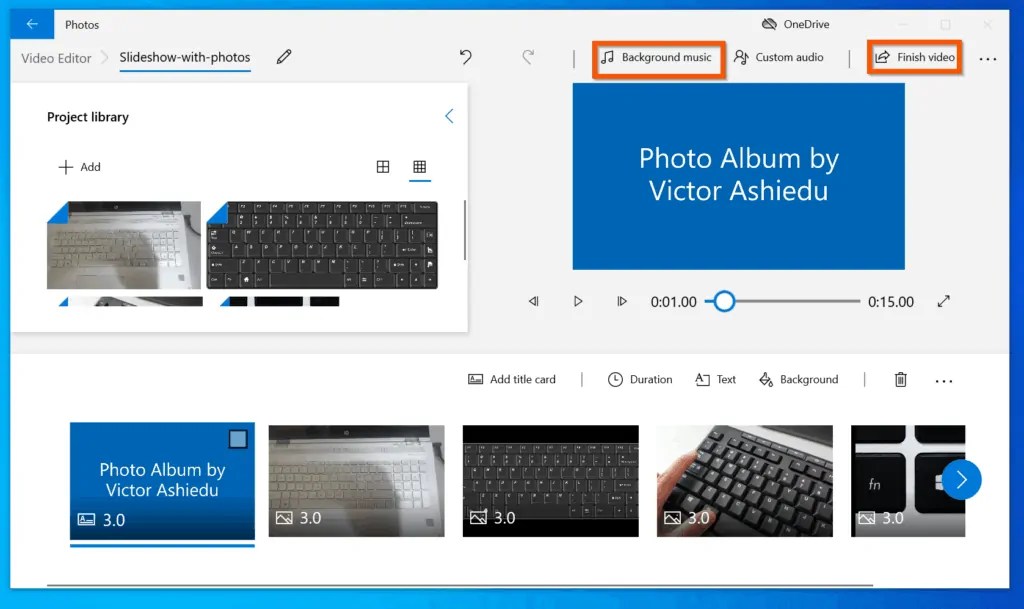Delete the selected clip with the trash icon
Image resolution: width=1024 pixels, height=609 pixels.
coord(899,379)
